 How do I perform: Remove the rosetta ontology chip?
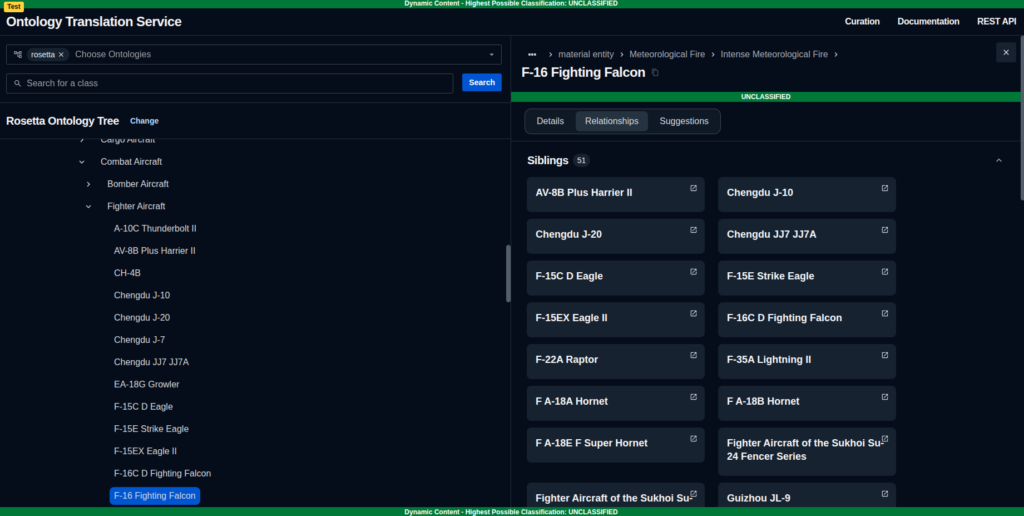pos(61,54)
